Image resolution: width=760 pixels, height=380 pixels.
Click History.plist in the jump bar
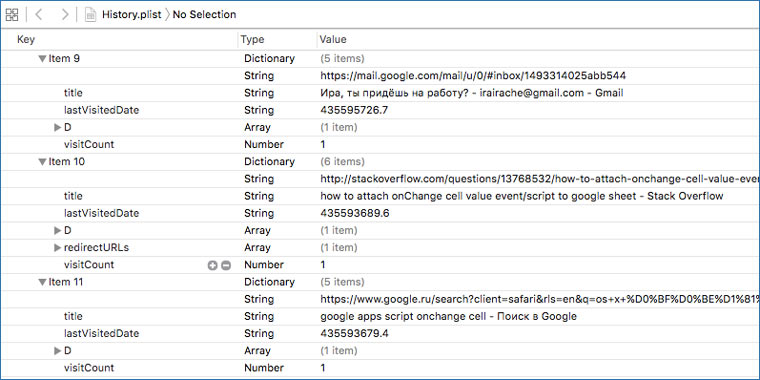[132, 15]
